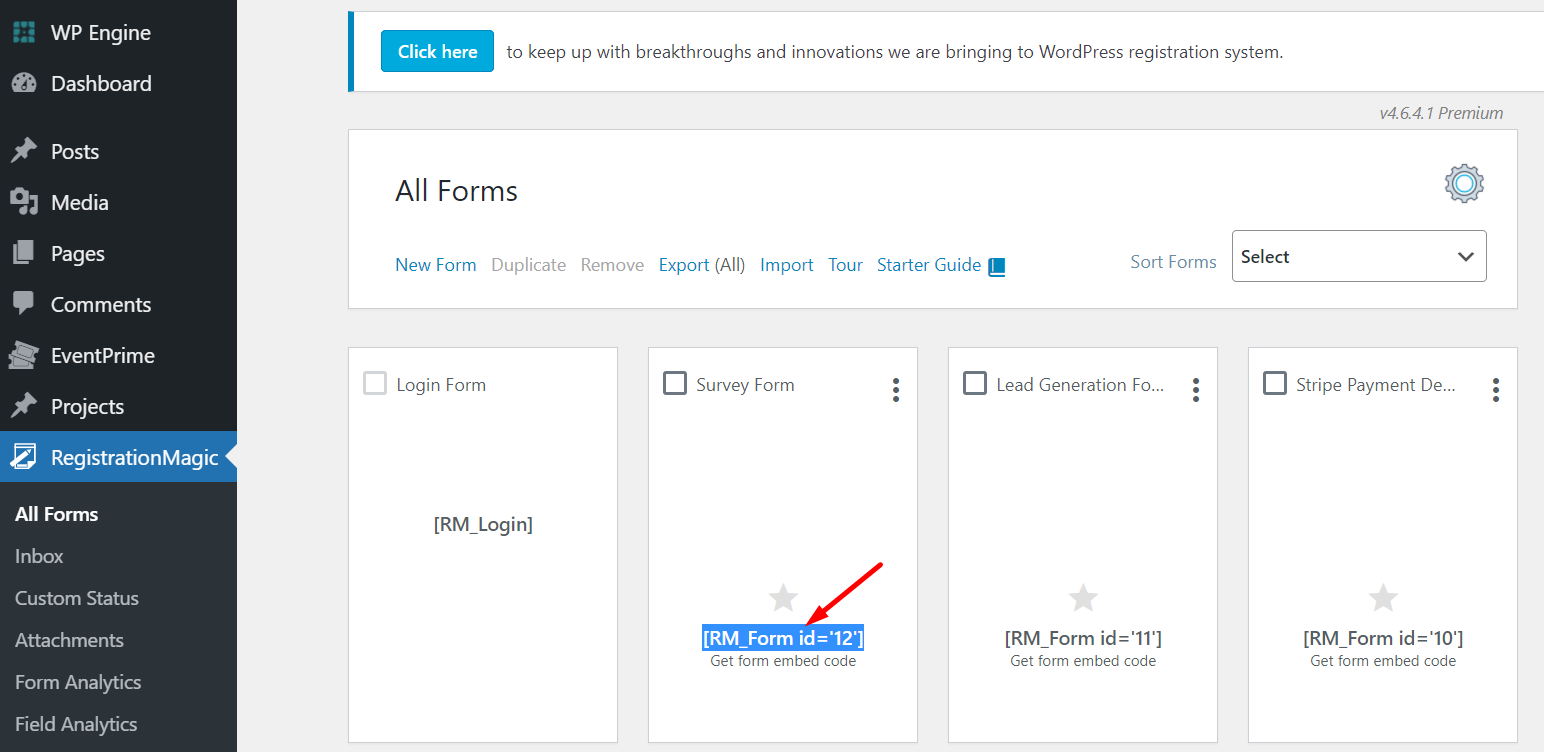The image size is (1544, 752).
Task: Click the Survey Form card title
Action: [745, 385]
